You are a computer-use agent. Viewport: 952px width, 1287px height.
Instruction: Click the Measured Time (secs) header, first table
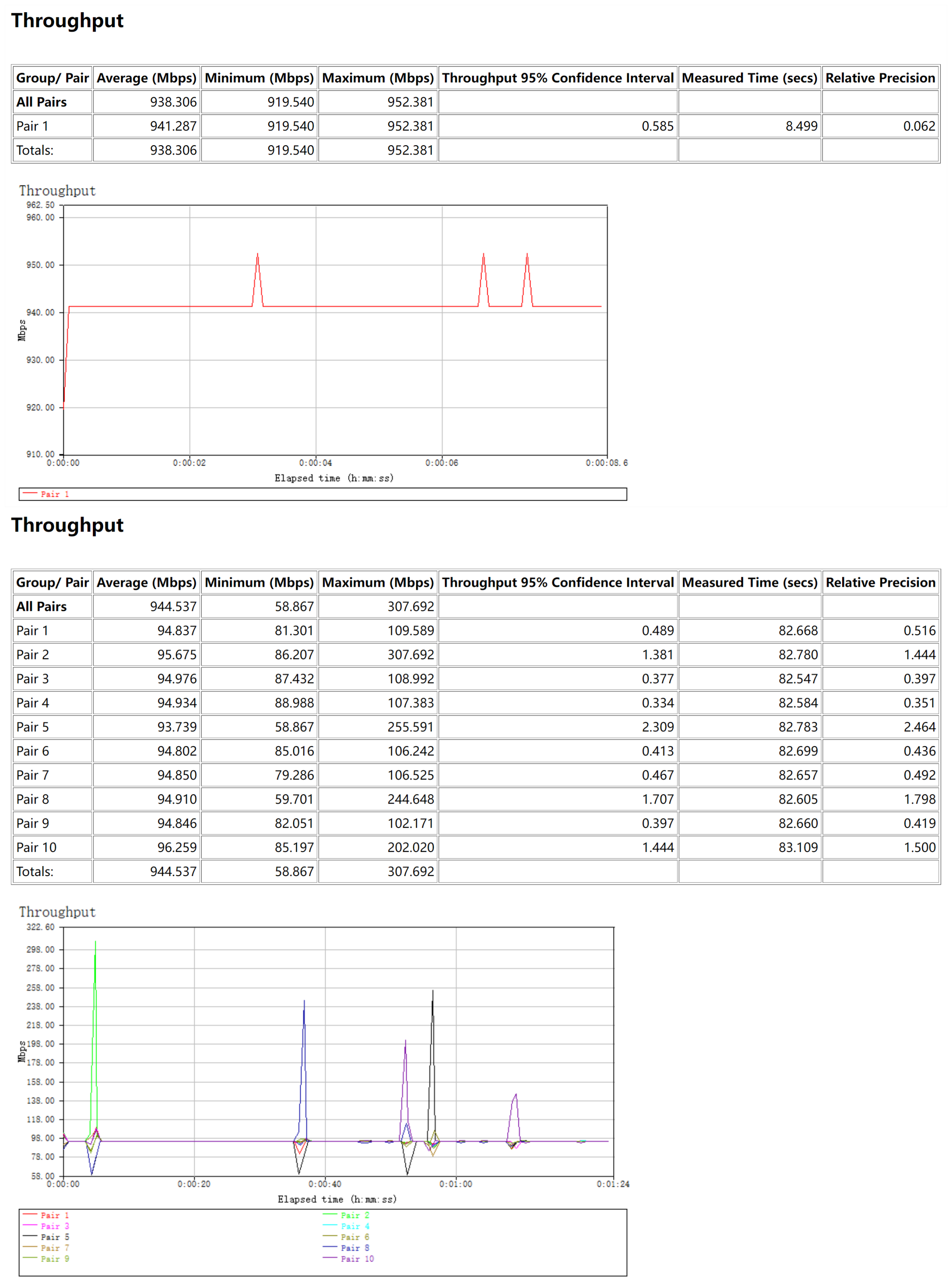[749, 78]
